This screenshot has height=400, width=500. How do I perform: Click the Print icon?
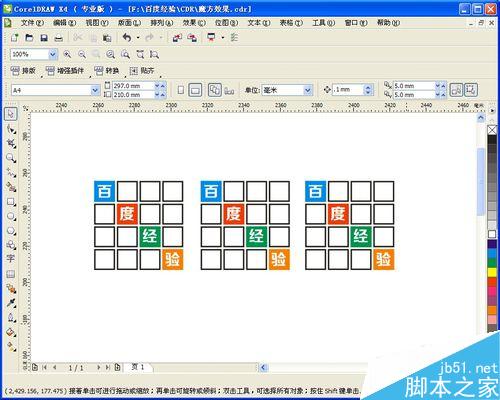[x=59, y=38]
